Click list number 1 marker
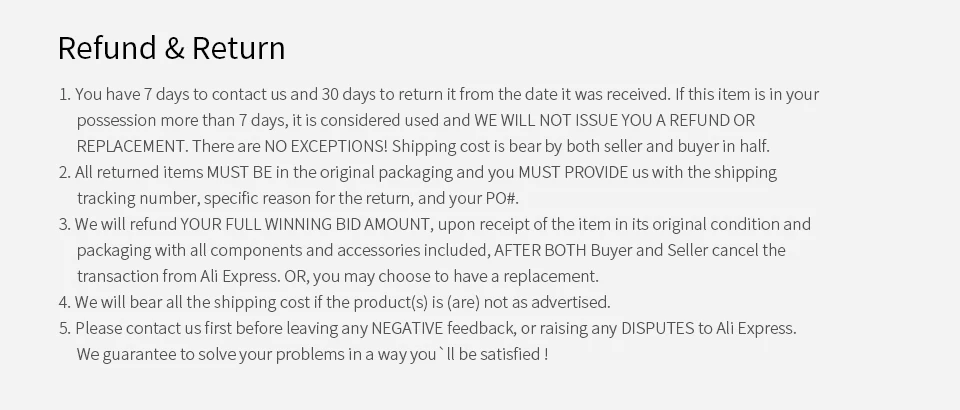 coord(65,94)
